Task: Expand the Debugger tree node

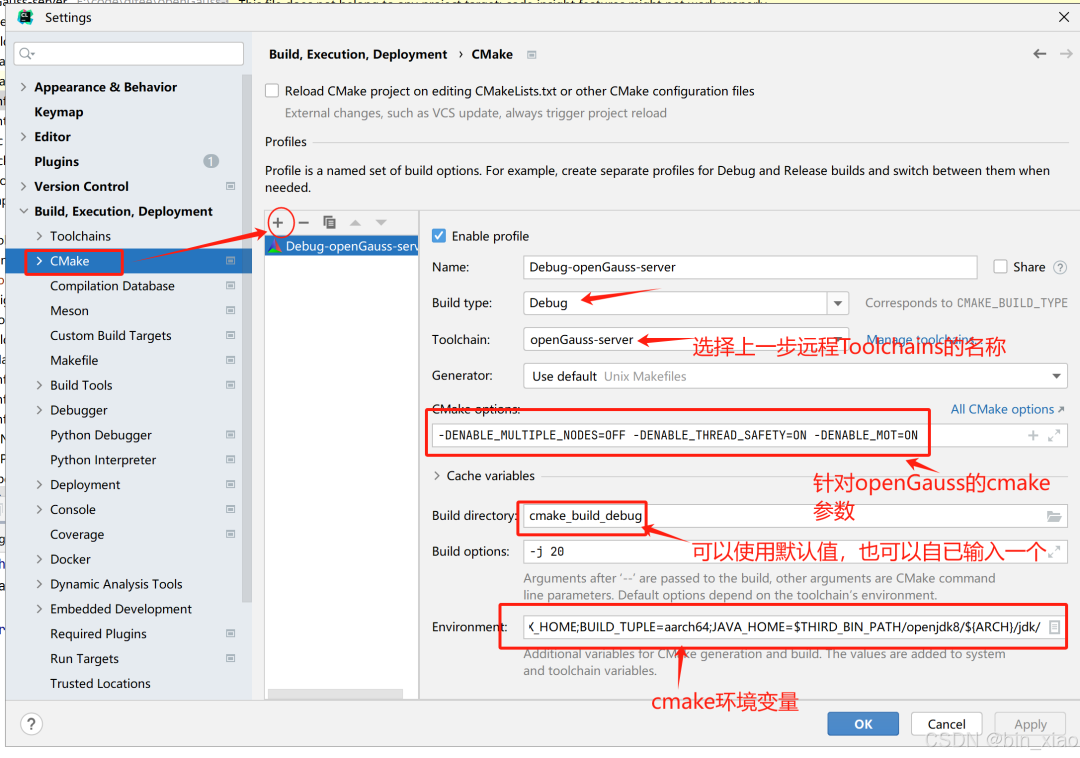Action: pyautogui.click(x=39, y=410)
